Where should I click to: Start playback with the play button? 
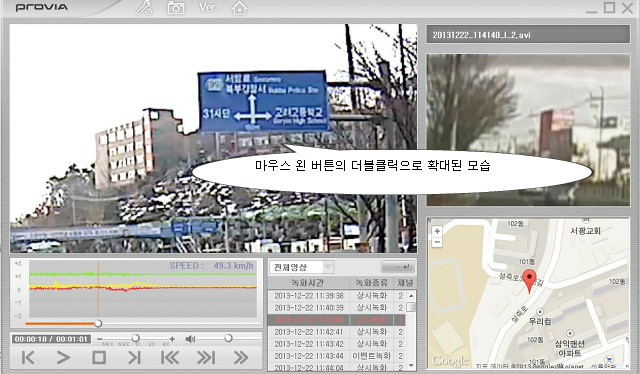pyautogui.click(x=63, y=358)
